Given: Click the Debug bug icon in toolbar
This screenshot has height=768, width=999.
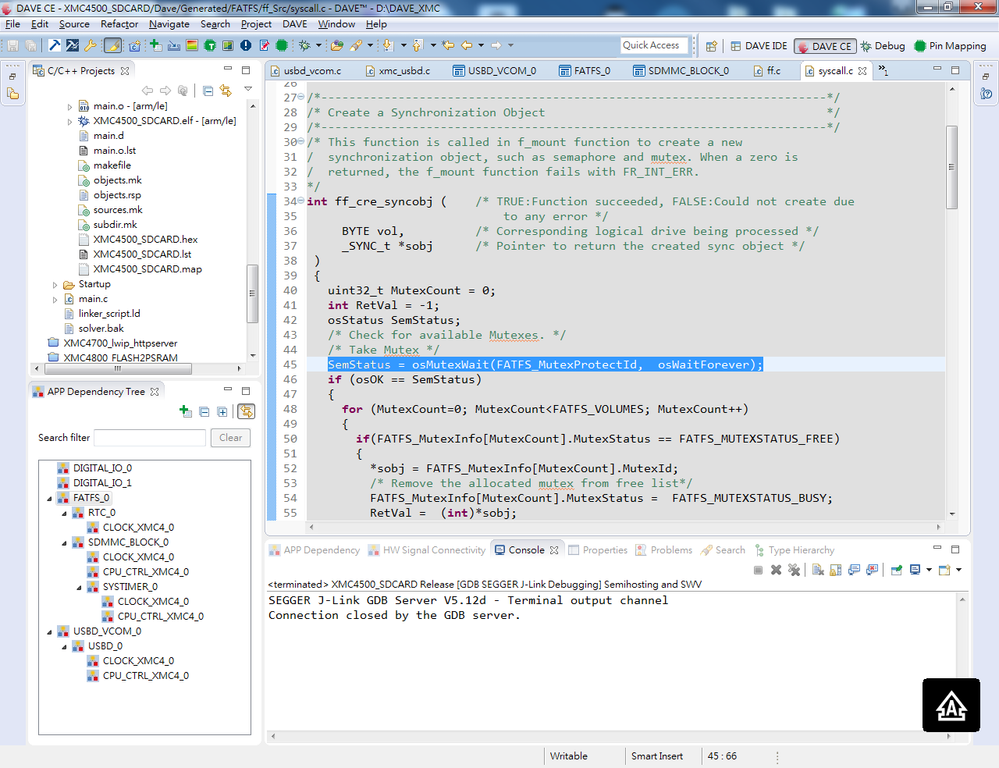Looking at the screenshot, I should coord(305,45).
